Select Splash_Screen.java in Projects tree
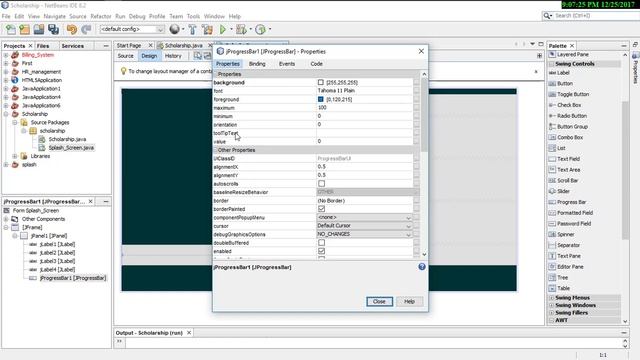 pyautogui.click(x=71, y=148)
